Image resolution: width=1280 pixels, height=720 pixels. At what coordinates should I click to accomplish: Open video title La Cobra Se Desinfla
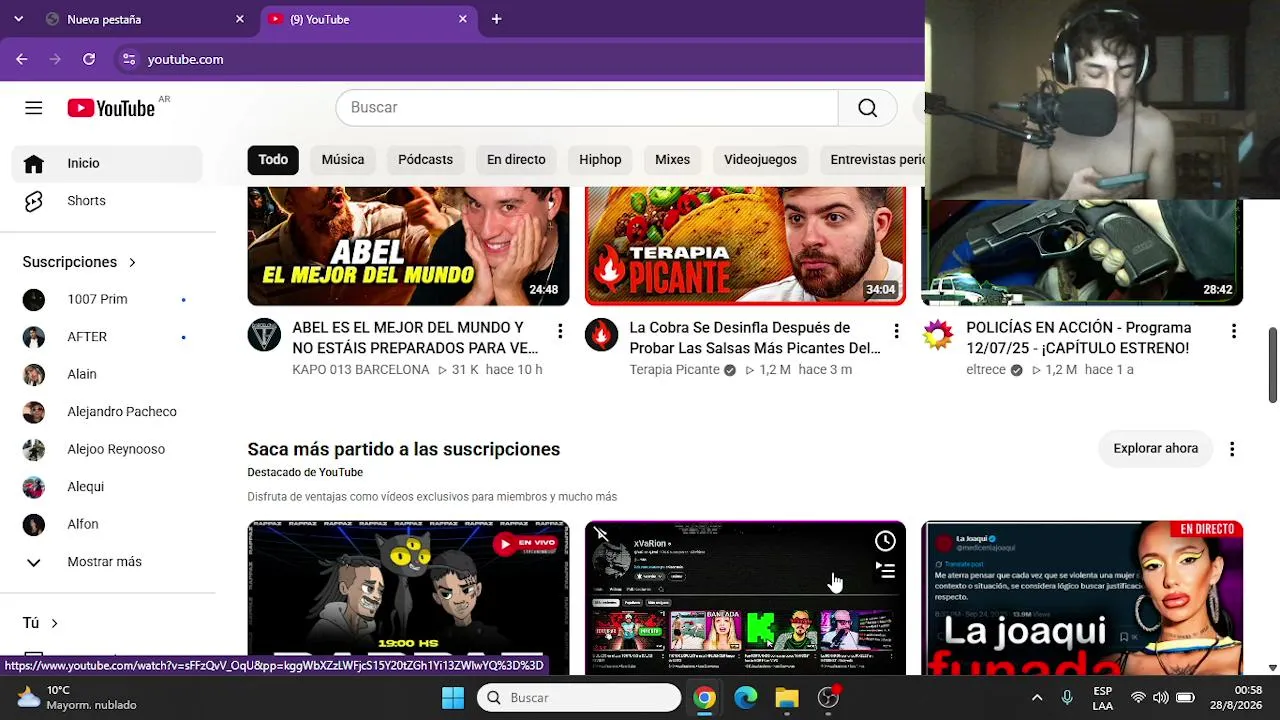(x=755, y=338)
